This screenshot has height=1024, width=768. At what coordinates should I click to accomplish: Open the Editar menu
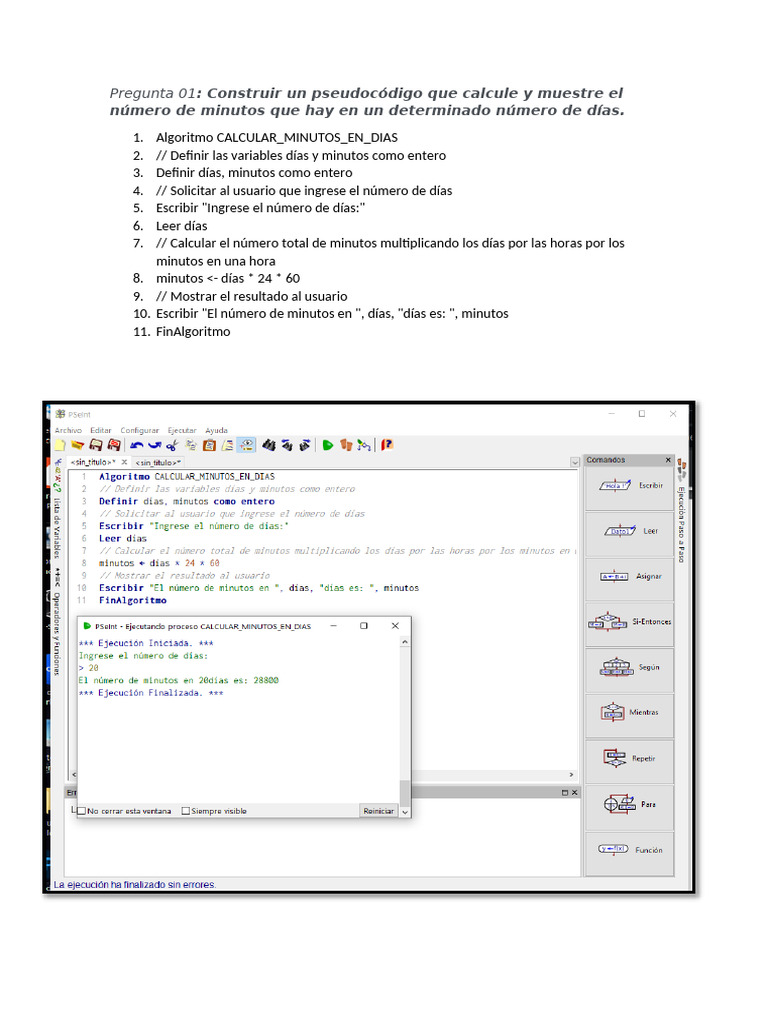click(x=101, y=430)
